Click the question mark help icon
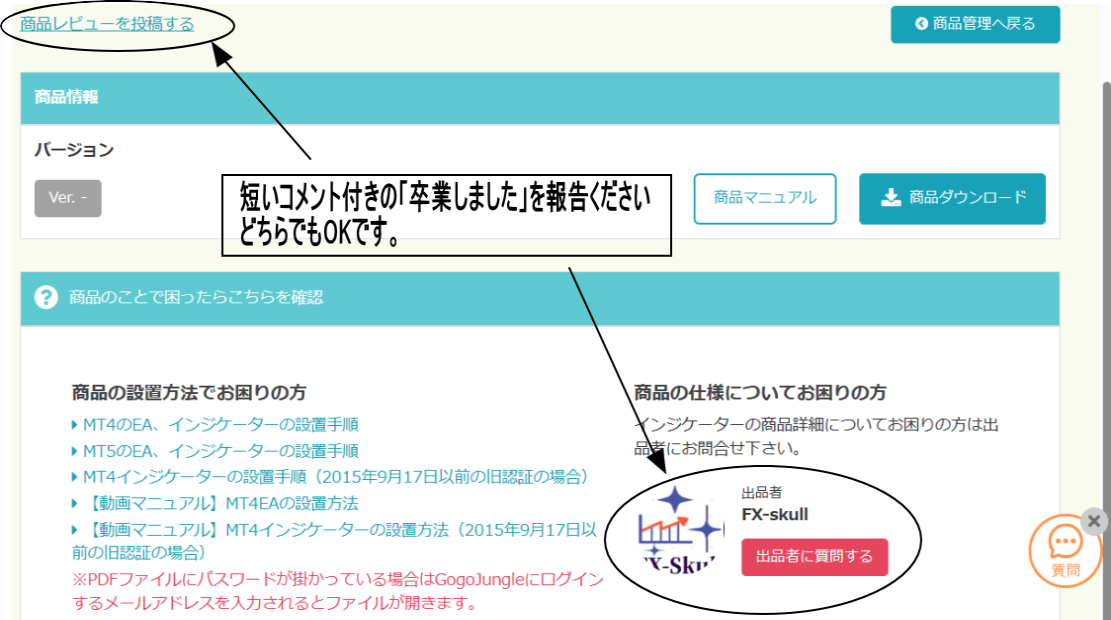This screenshot has height=620, width=1111. point(45,298)
